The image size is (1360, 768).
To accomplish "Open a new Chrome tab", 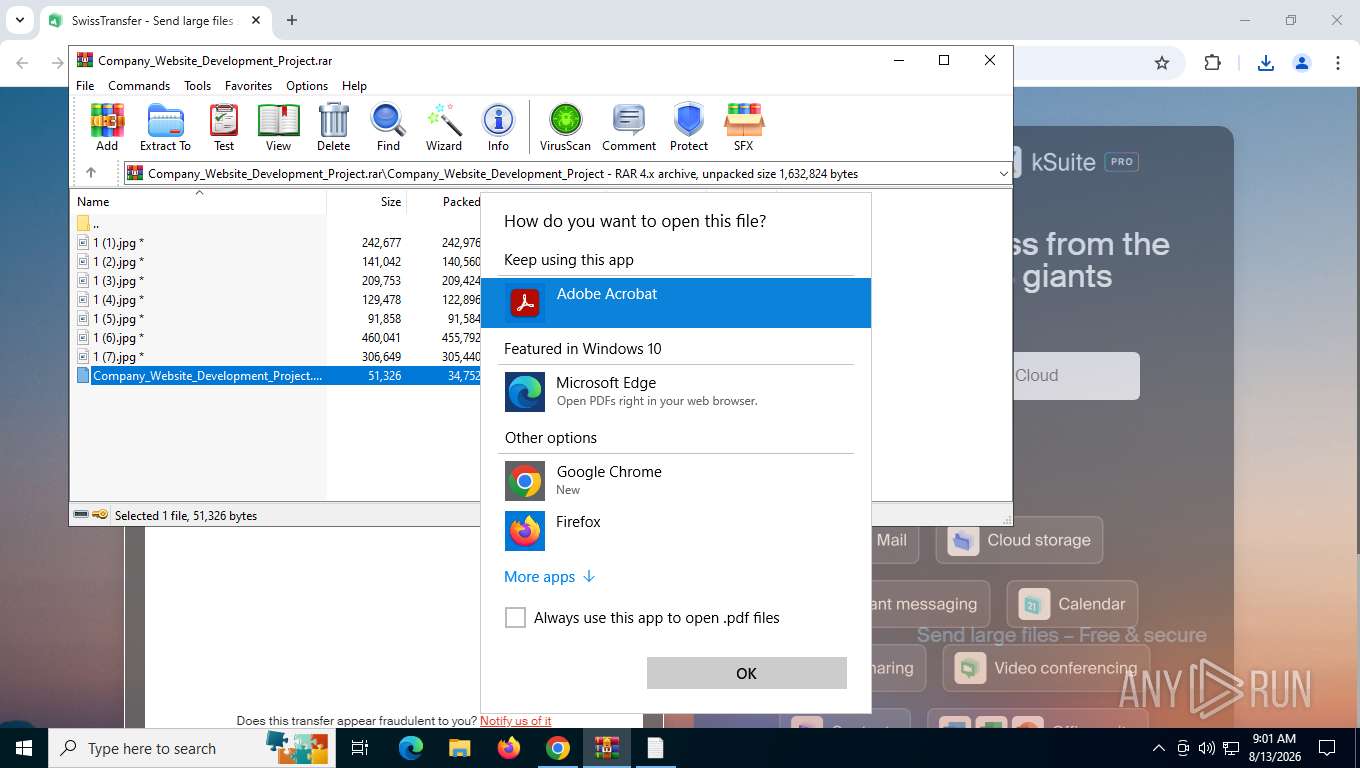I will [292, 20].
